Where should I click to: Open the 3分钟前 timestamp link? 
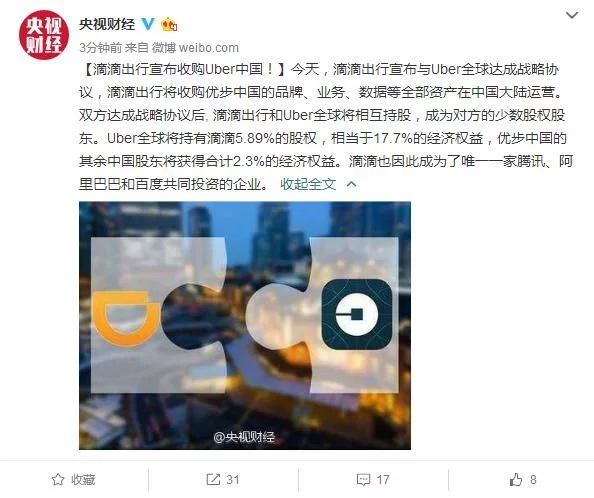point(101,48)
